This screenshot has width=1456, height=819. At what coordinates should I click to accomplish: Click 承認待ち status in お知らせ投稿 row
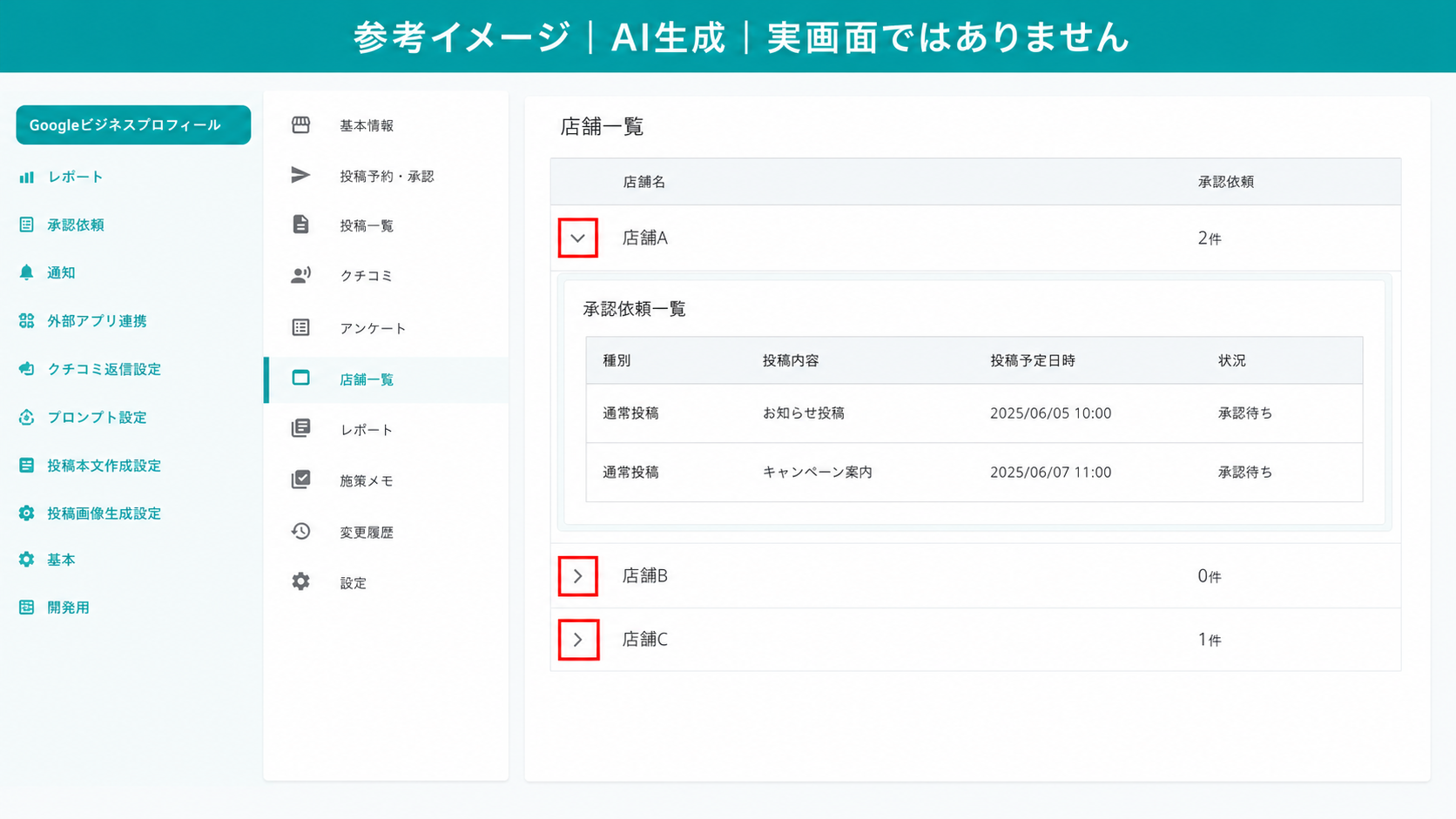[1244, 413]
